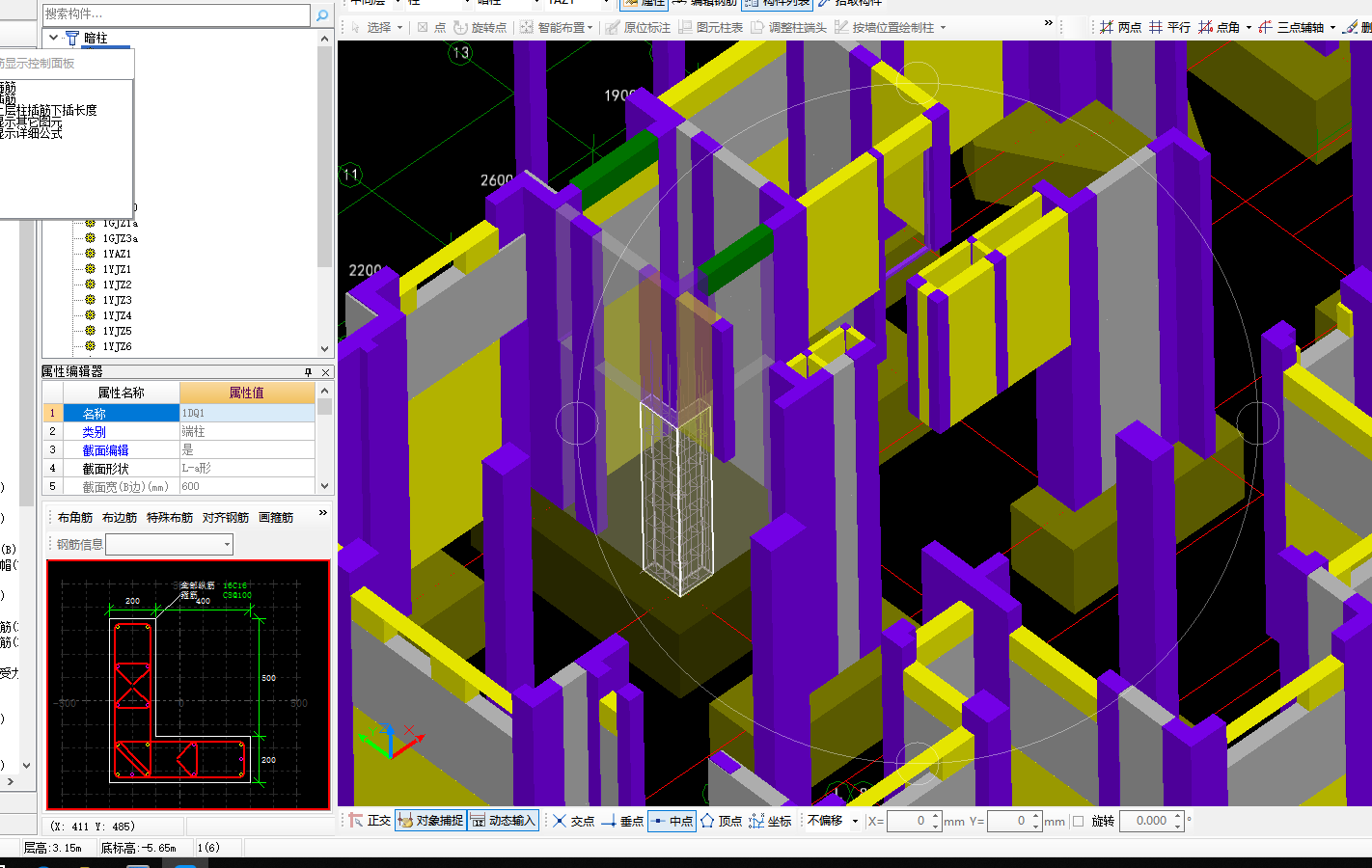The width and height of the screenshot is (1372, 868).
Task: Enable 坐标 coordinate snap
Action: (x=770, y=821)
